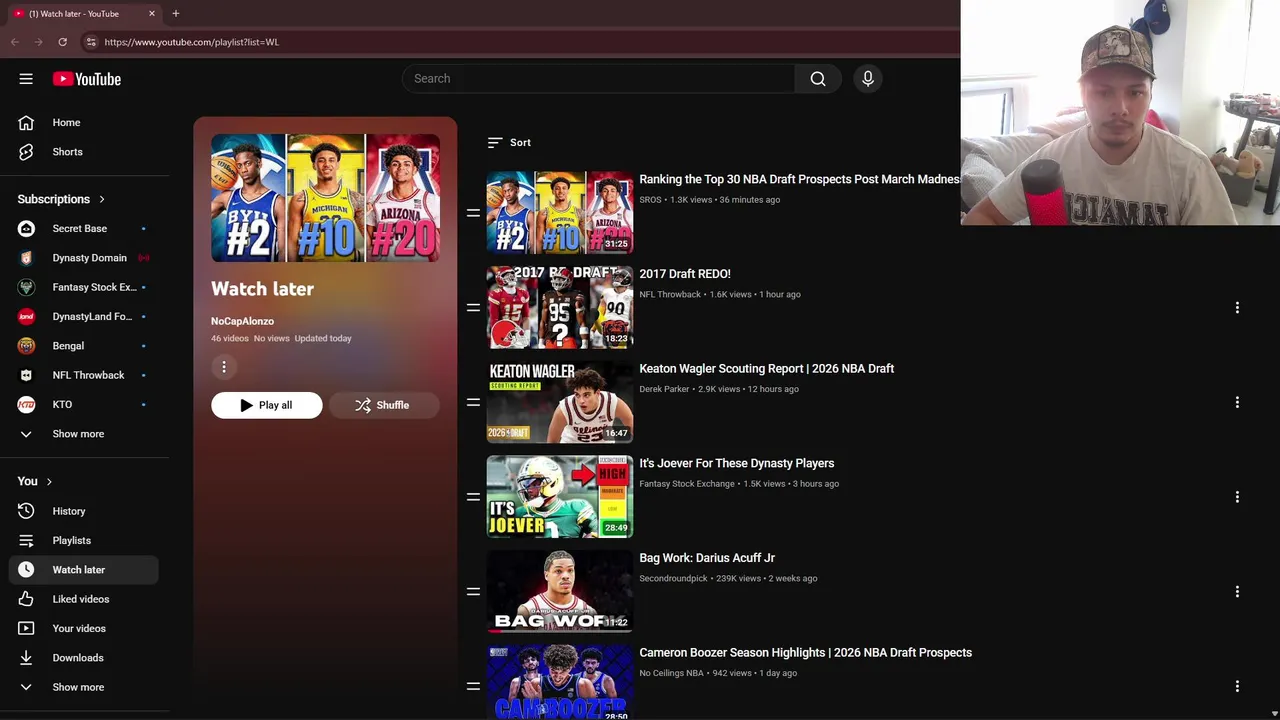Click the Watch later playlist cover thumbnail
Viewport: 1280px width, 720px height.
tap(325, 198)
